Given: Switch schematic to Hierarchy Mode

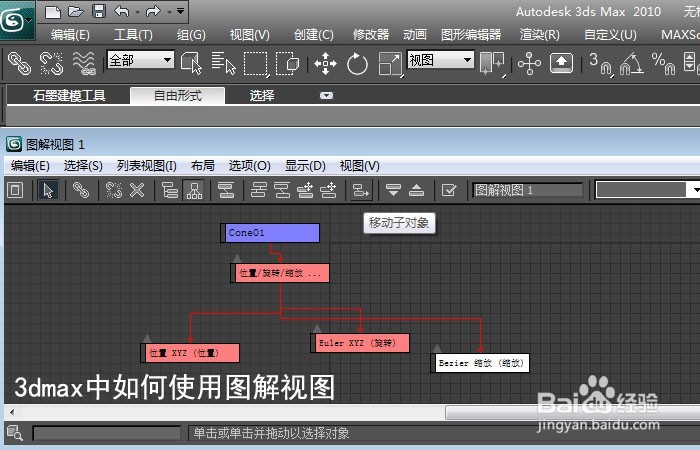Looking at the screenshot, I should [x=170, y=191].
